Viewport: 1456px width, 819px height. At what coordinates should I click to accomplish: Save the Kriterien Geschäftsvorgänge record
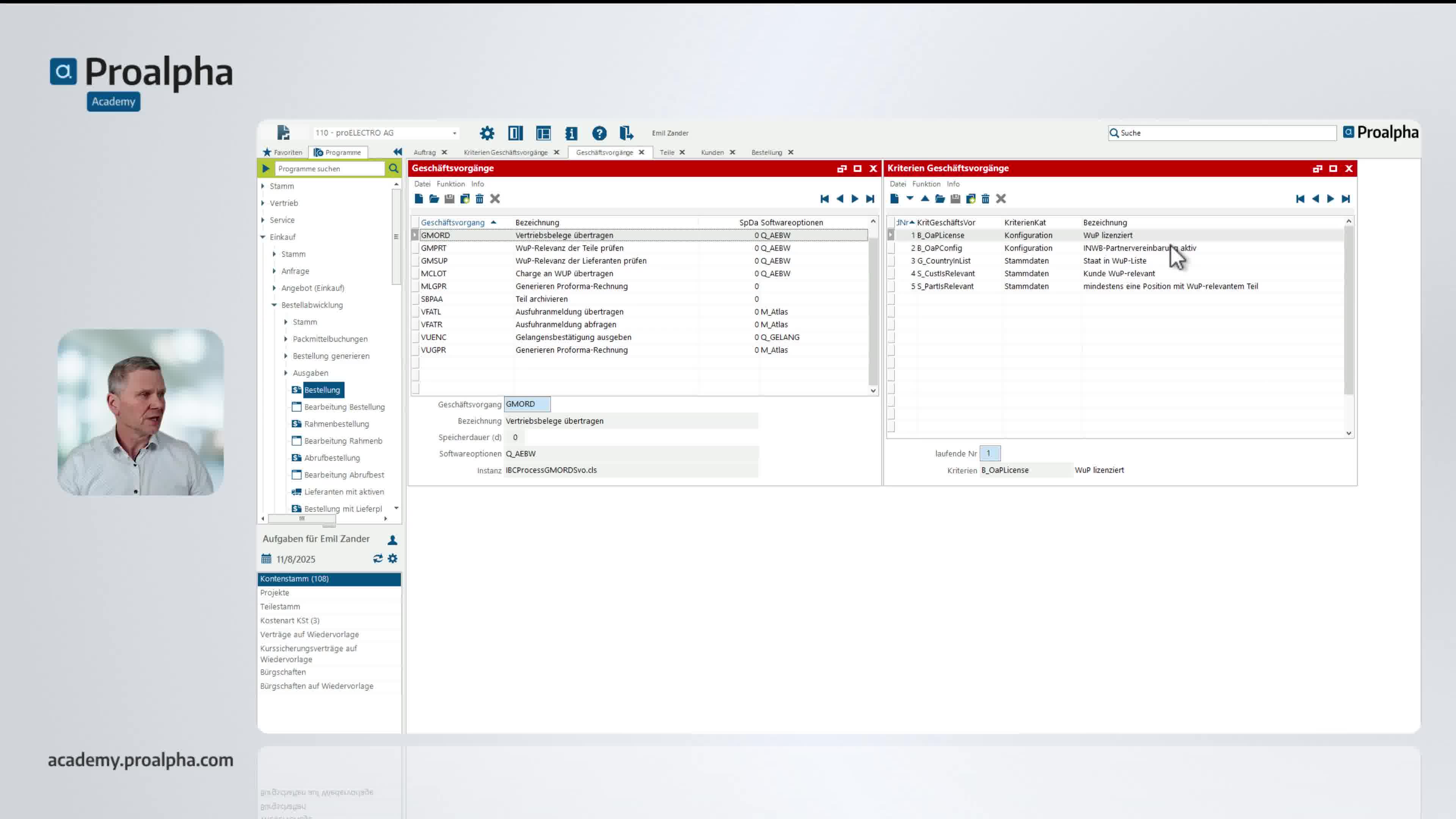tap(955, 198)
